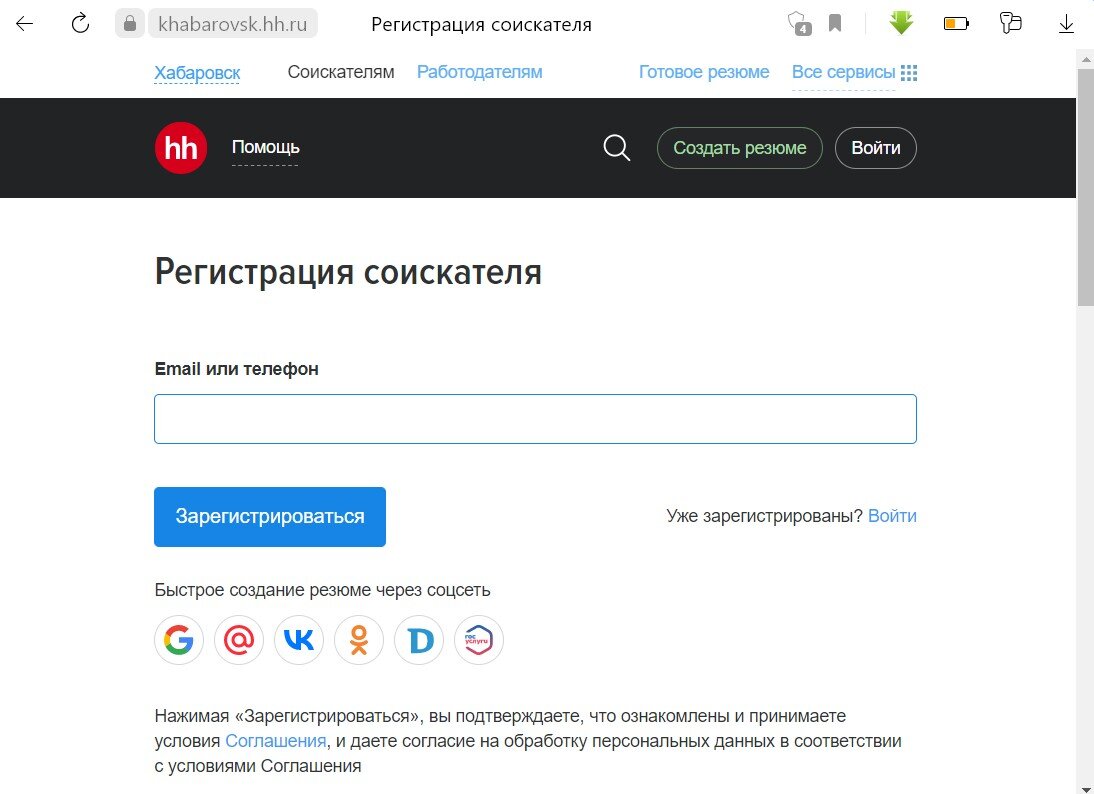Open Dzen login option
The height and width of the screenshot is (794, 1094).
(x=418, y=640)
